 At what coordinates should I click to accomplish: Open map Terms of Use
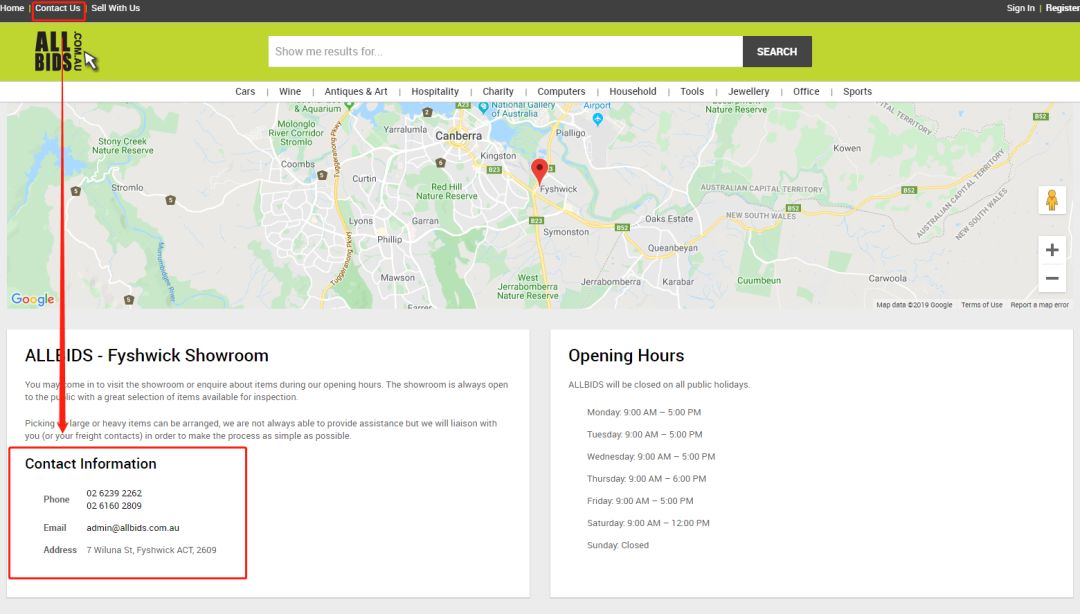pyautogui.click(x=982, y=305)
